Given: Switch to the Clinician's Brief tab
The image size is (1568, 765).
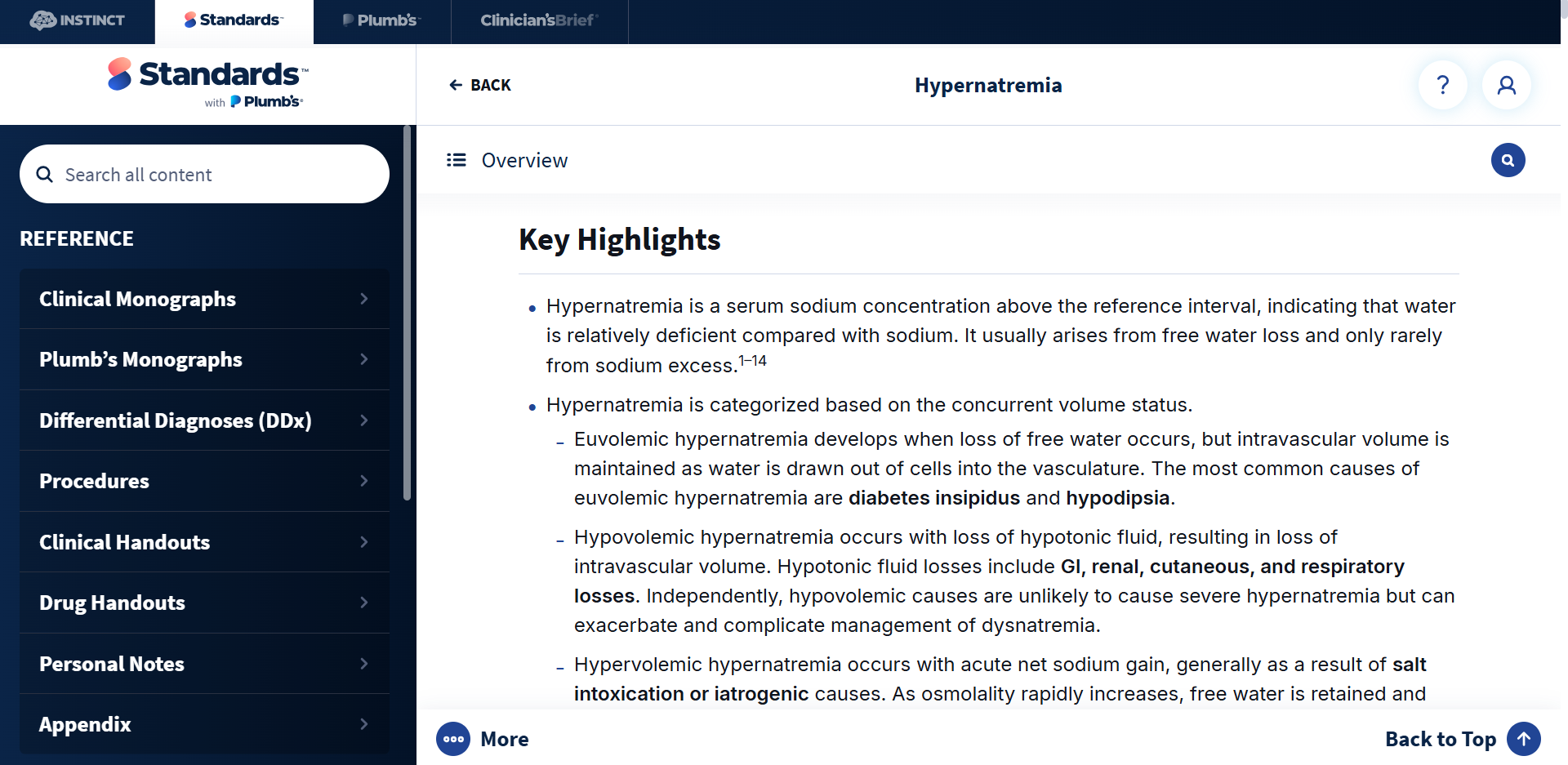Looking at the screenshot, I should point(539,21).
